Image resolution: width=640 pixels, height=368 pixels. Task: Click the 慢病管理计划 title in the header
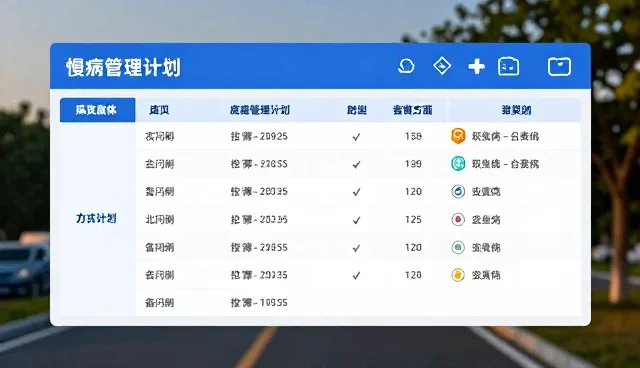pos(123,67)
